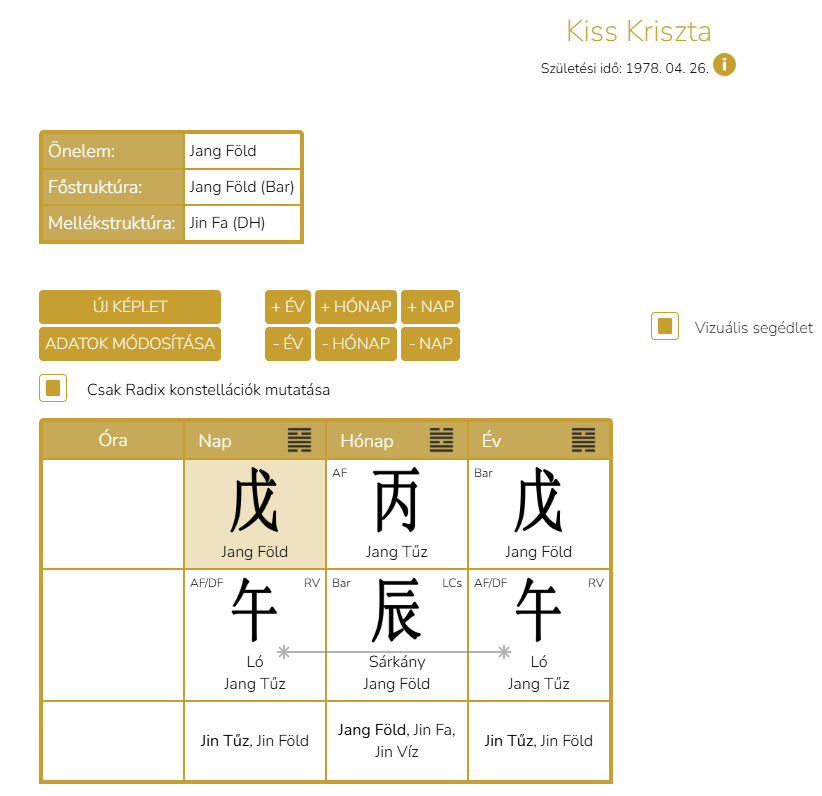Click the Hónap Jang Tűz stem character
The height and width of the screenshot is (796, 822).
(397, 501)
